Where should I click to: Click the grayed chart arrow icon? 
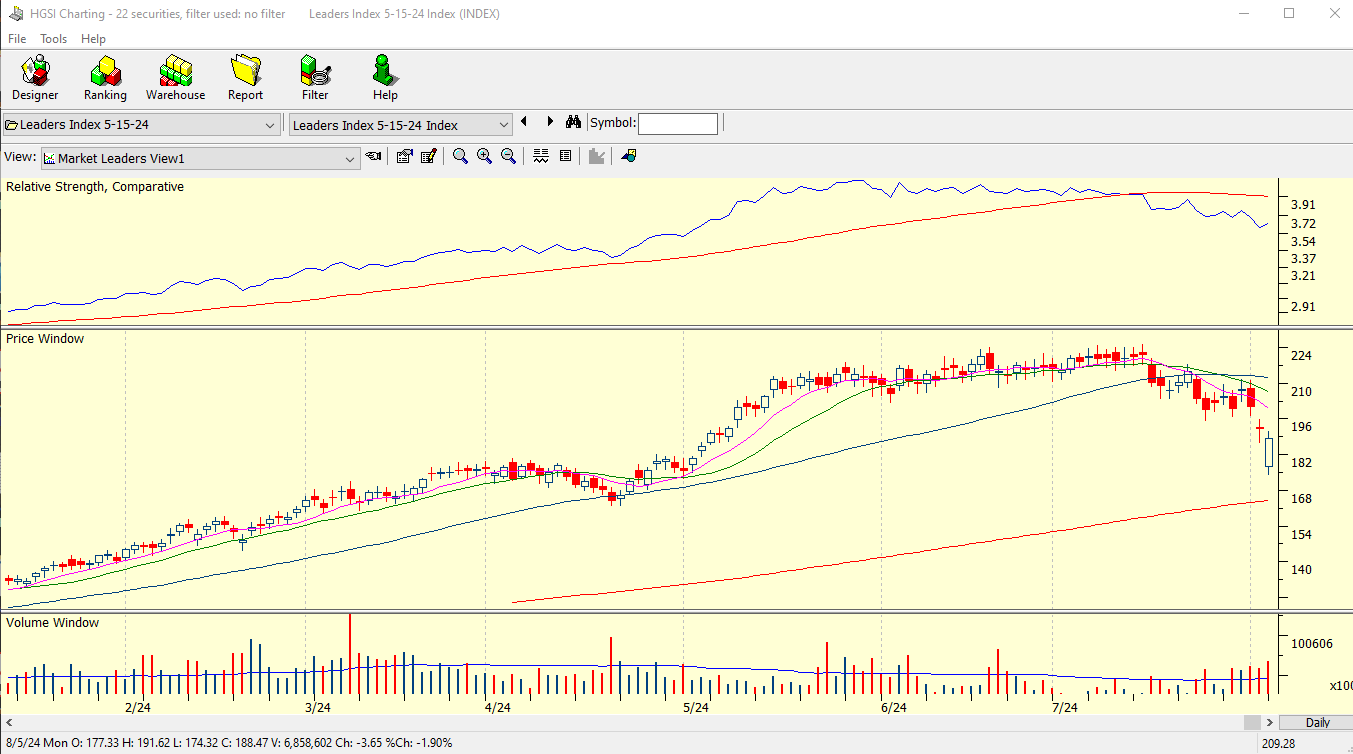(x=597, y=156)
